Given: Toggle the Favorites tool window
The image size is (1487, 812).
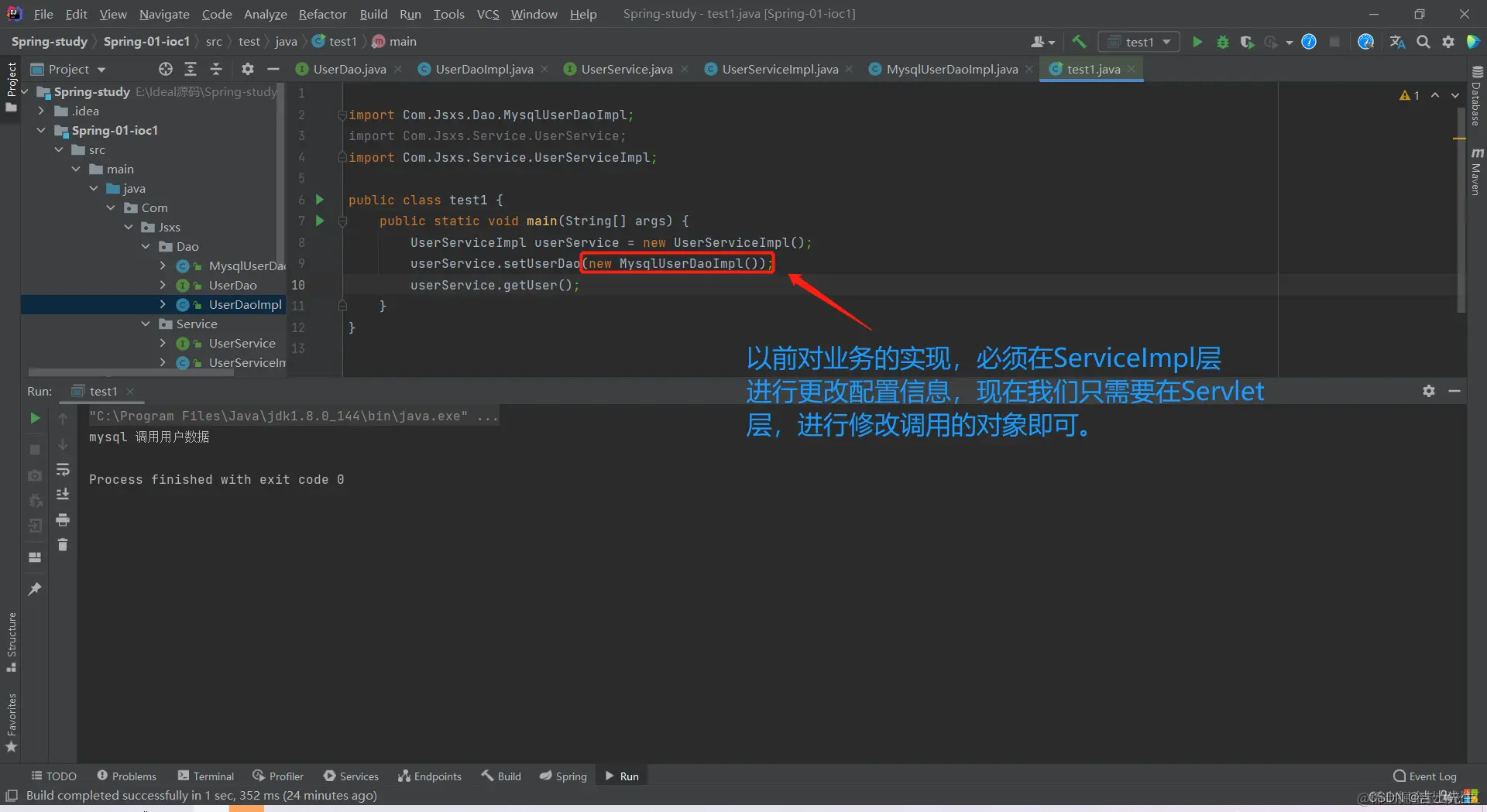Looking at the screenshot, I should pos(12,723).
